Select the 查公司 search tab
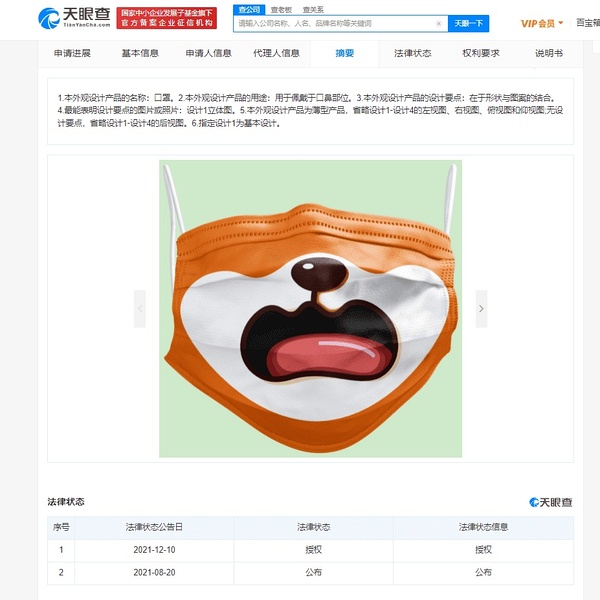Viewport: 600px width, 600px height. pyautogui.click(x=249, y=10)
